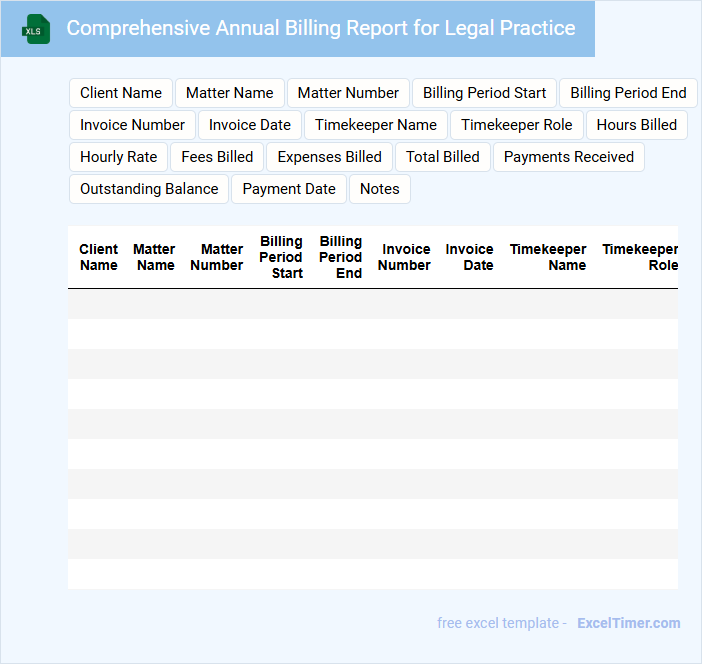Choose the Outstanding Balance tag
702x664 pixels.
click(x=149, y=189)
